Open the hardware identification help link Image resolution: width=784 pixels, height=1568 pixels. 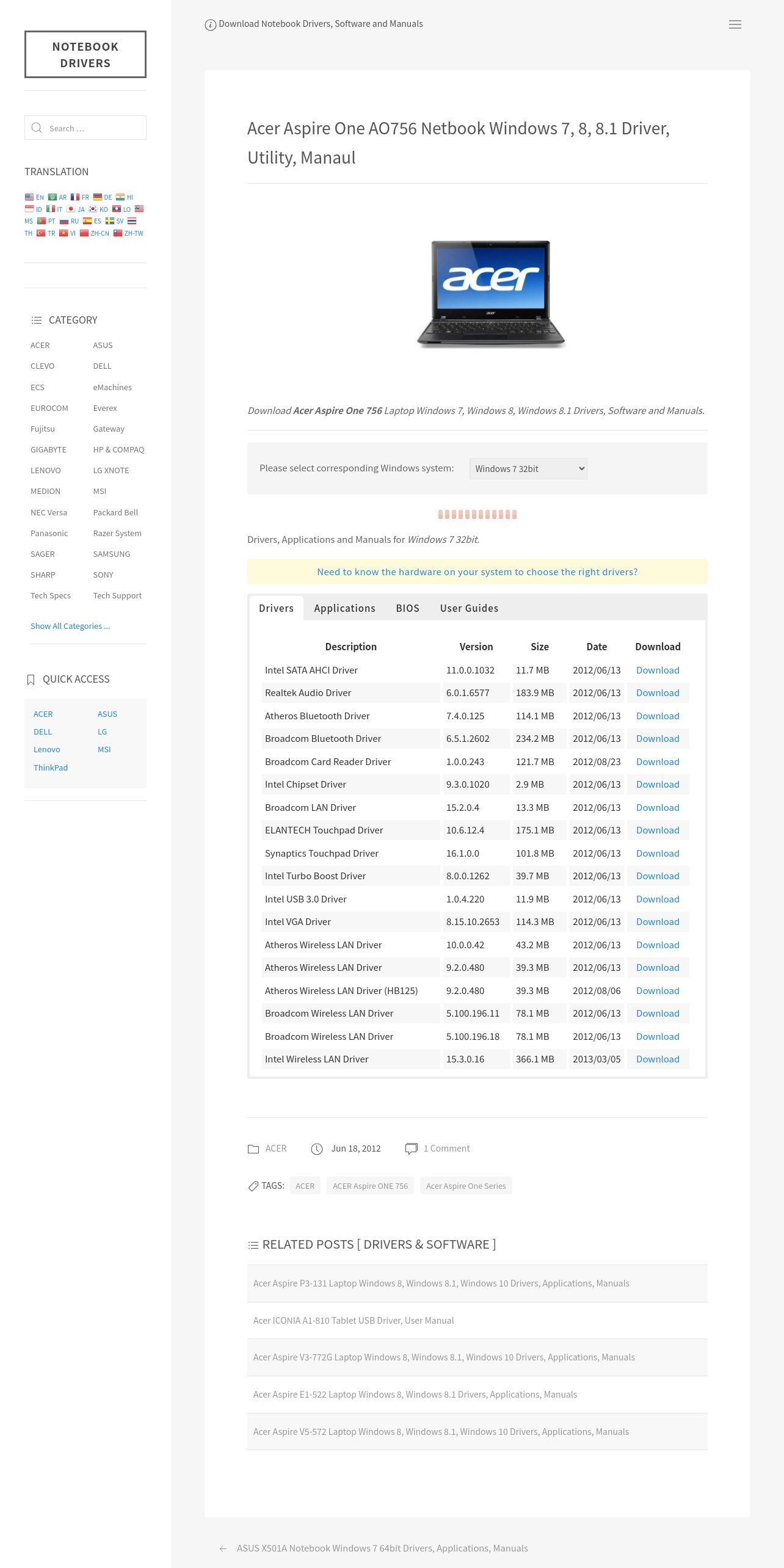[477, 572]
